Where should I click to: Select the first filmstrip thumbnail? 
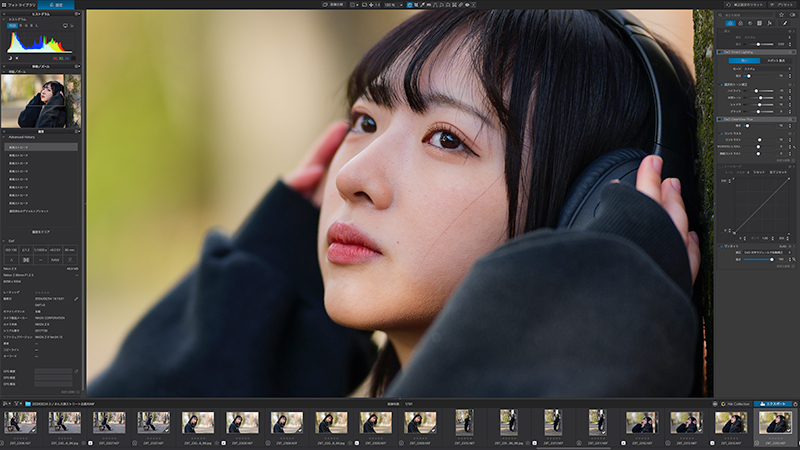pyautogui.click(x=20, y=423)
